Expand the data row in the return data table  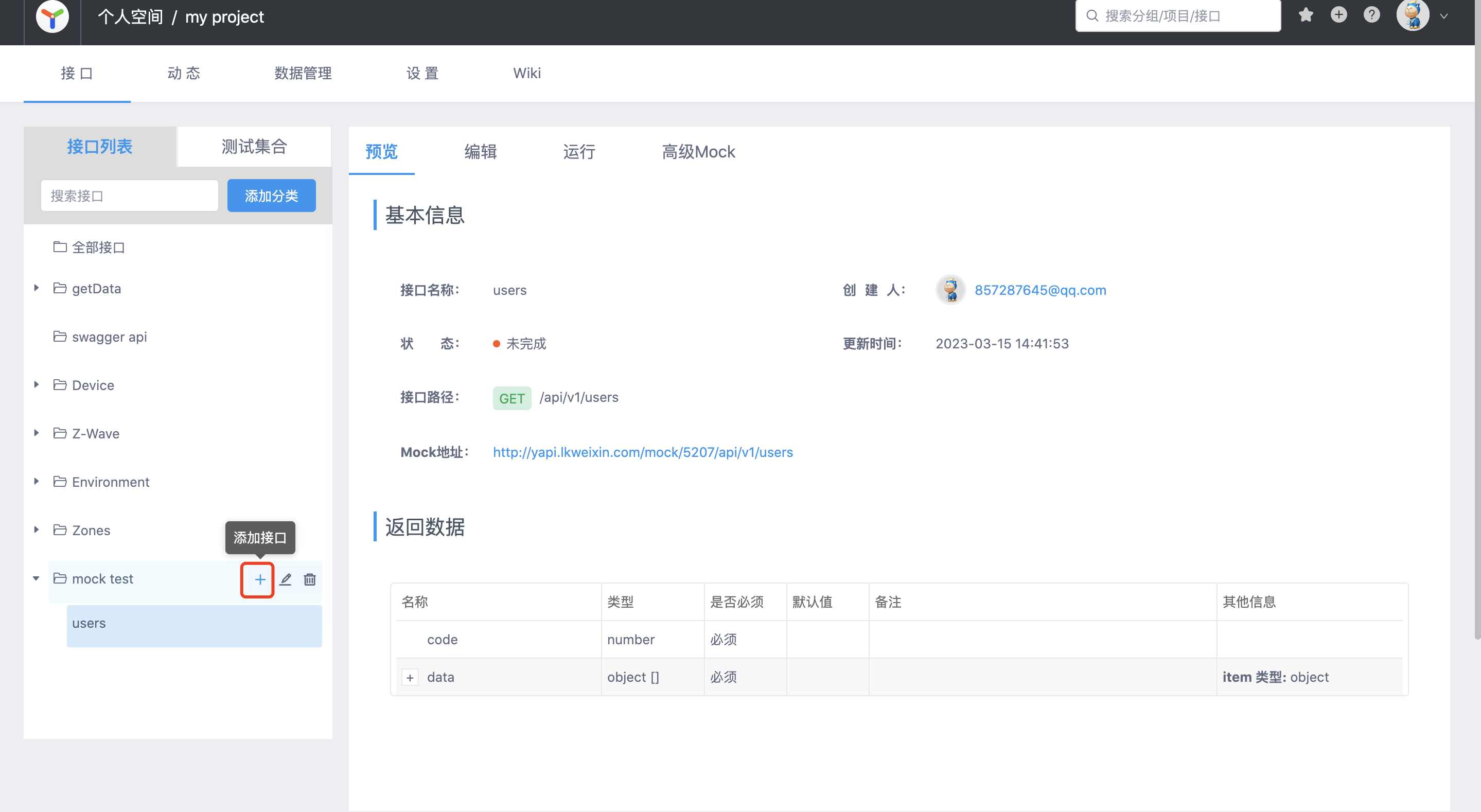410,677
